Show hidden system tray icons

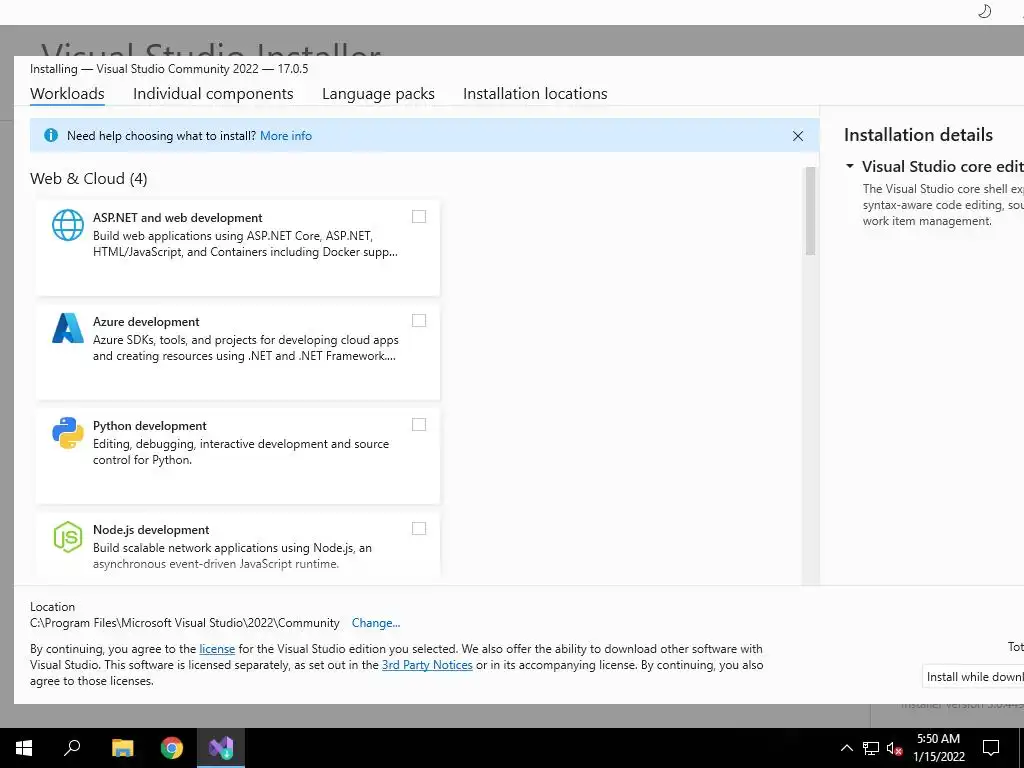846,748
